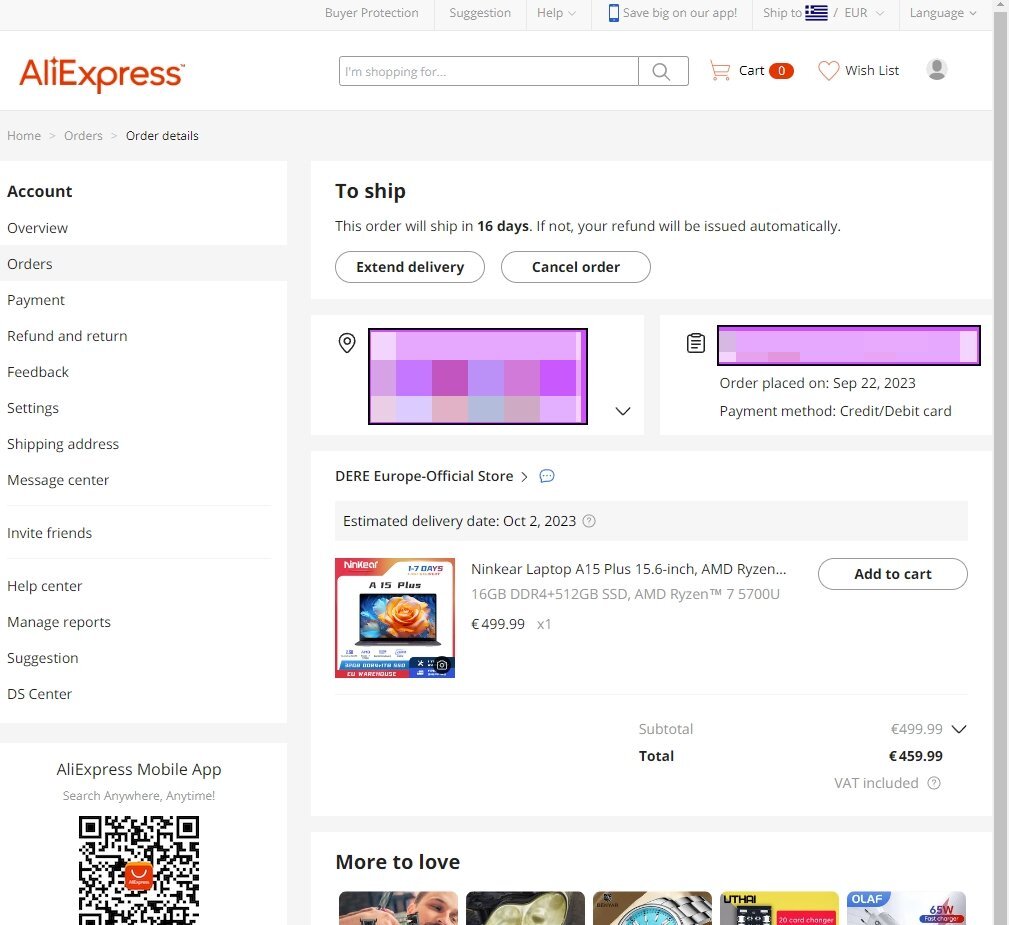This screenshot has width=1009, height=925.
Task: Open Overview in account sidebar
Action: [x=37, y=228]
